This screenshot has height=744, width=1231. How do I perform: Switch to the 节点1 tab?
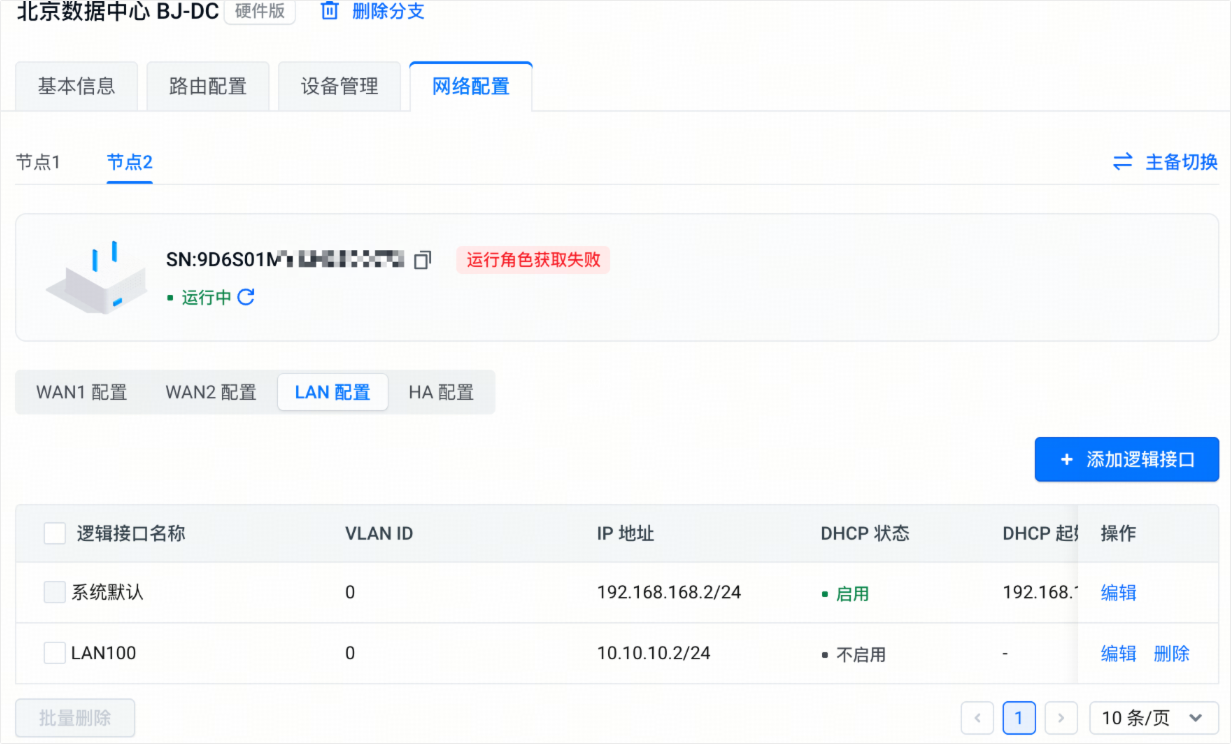click(x=38, y=162)
